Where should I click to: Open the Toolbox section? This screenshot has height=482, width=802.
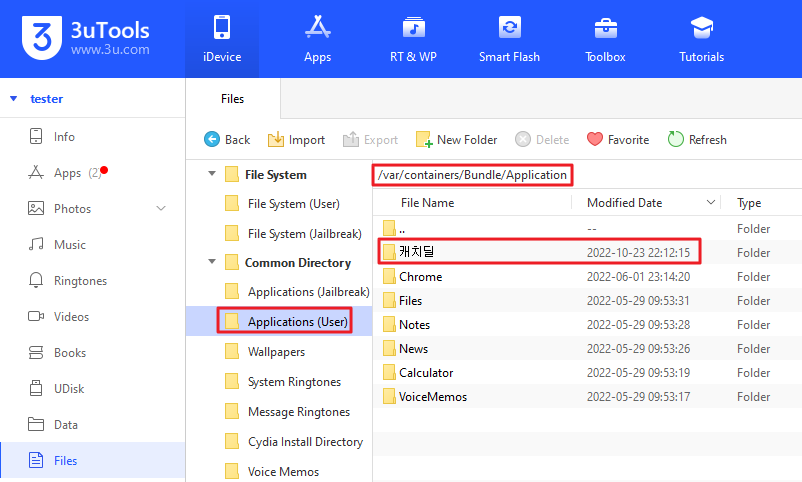click(606, 39)
